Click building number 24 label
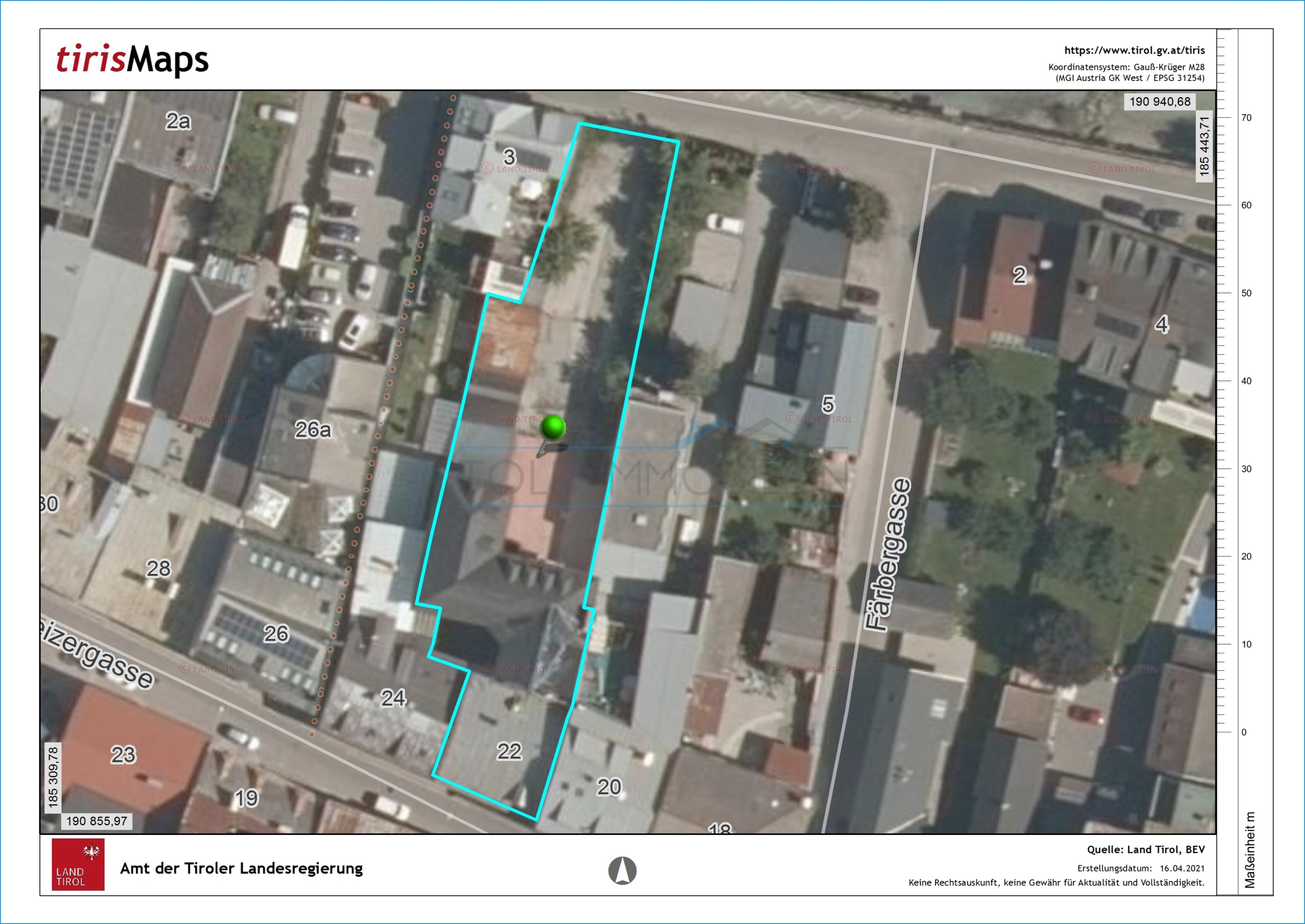 coord(393,698)
